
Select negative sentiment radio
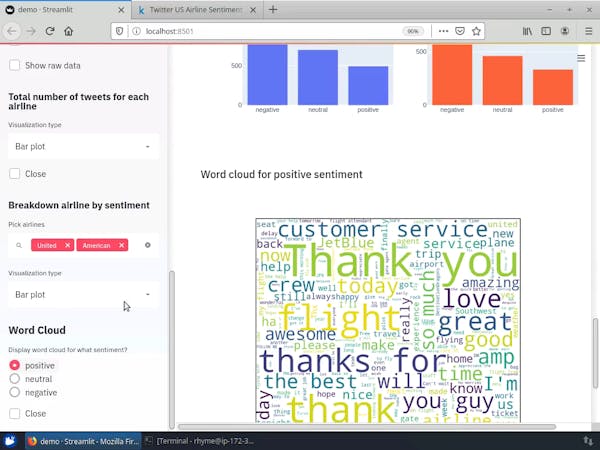(15, 392)
